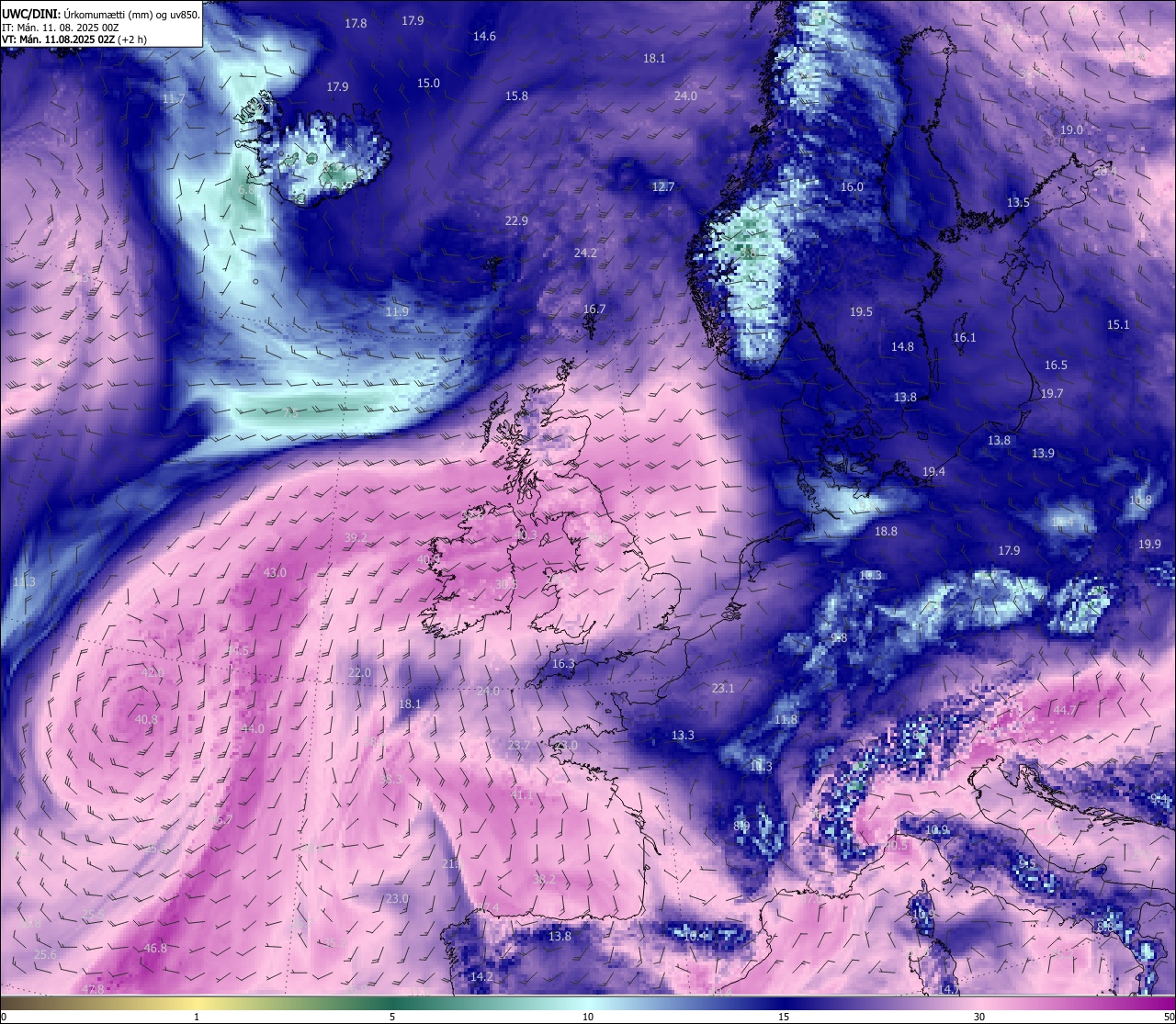Image resolution: width=1176 pixels, height=1024 pixels.
Task: Click the color scale bar at the bottom
Action: click(x=588, y=1003)
